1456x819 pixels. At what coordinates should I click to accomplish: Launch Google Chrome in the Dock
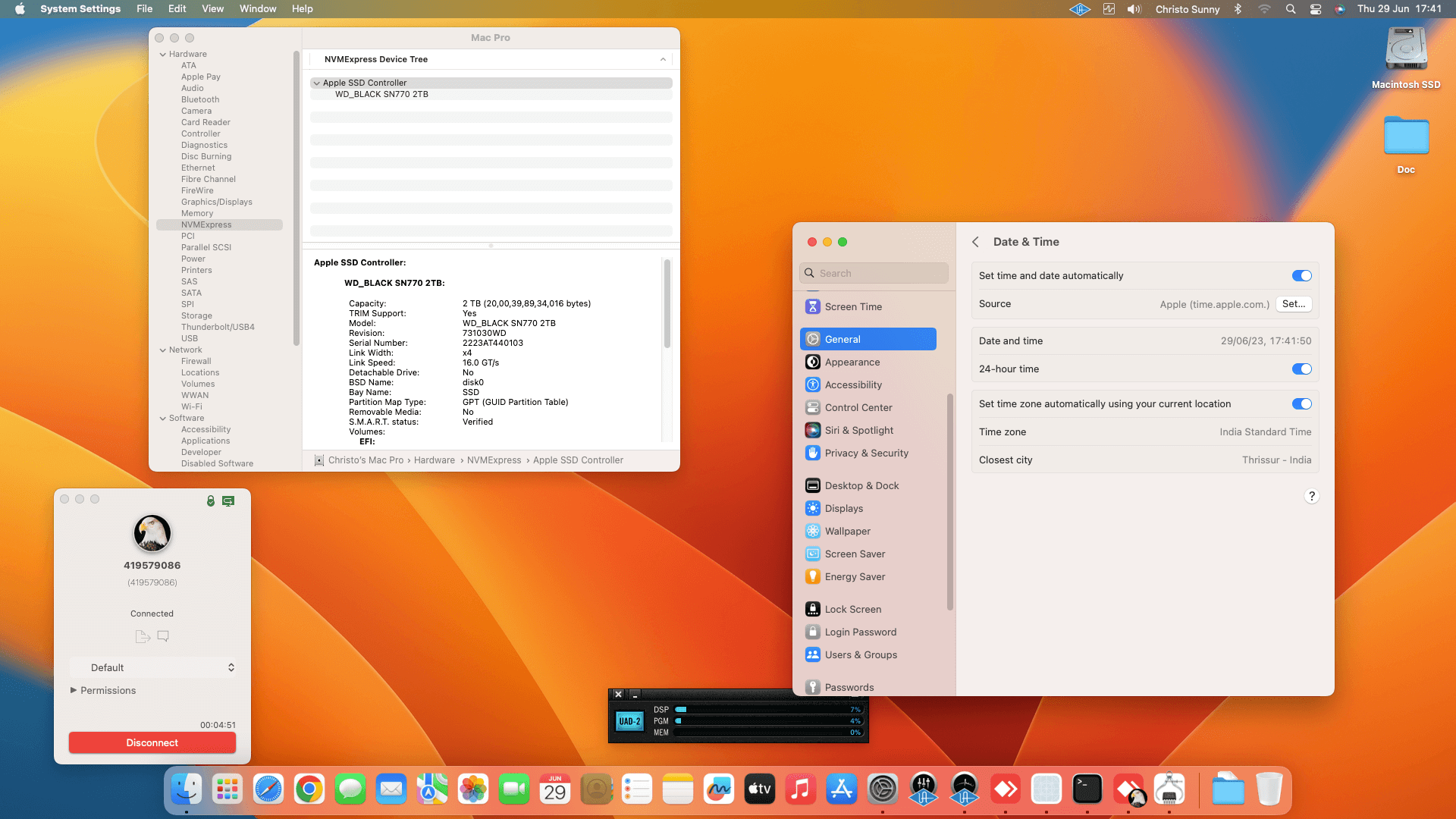[x=309, y=789]
